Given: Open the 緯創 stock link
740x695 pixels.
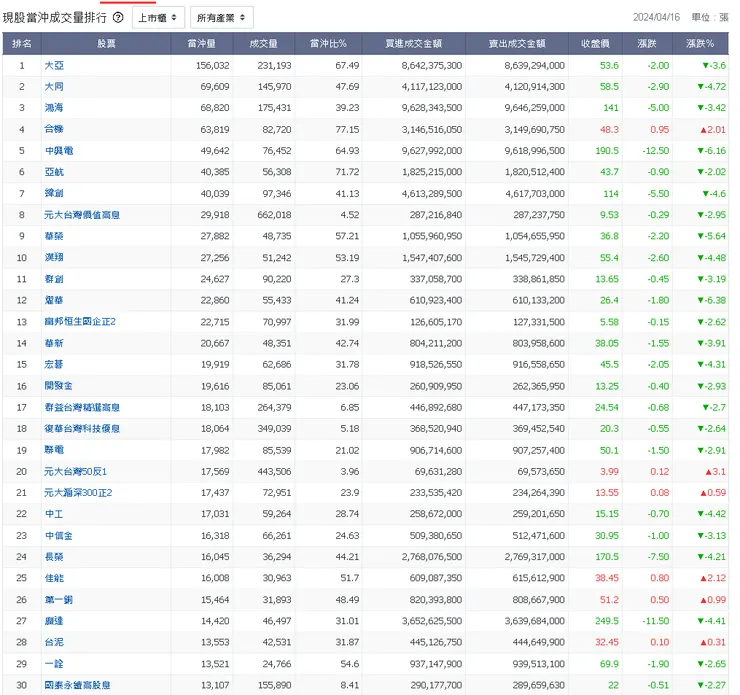Looking at the screenshot, I should (x=54, y=193).
